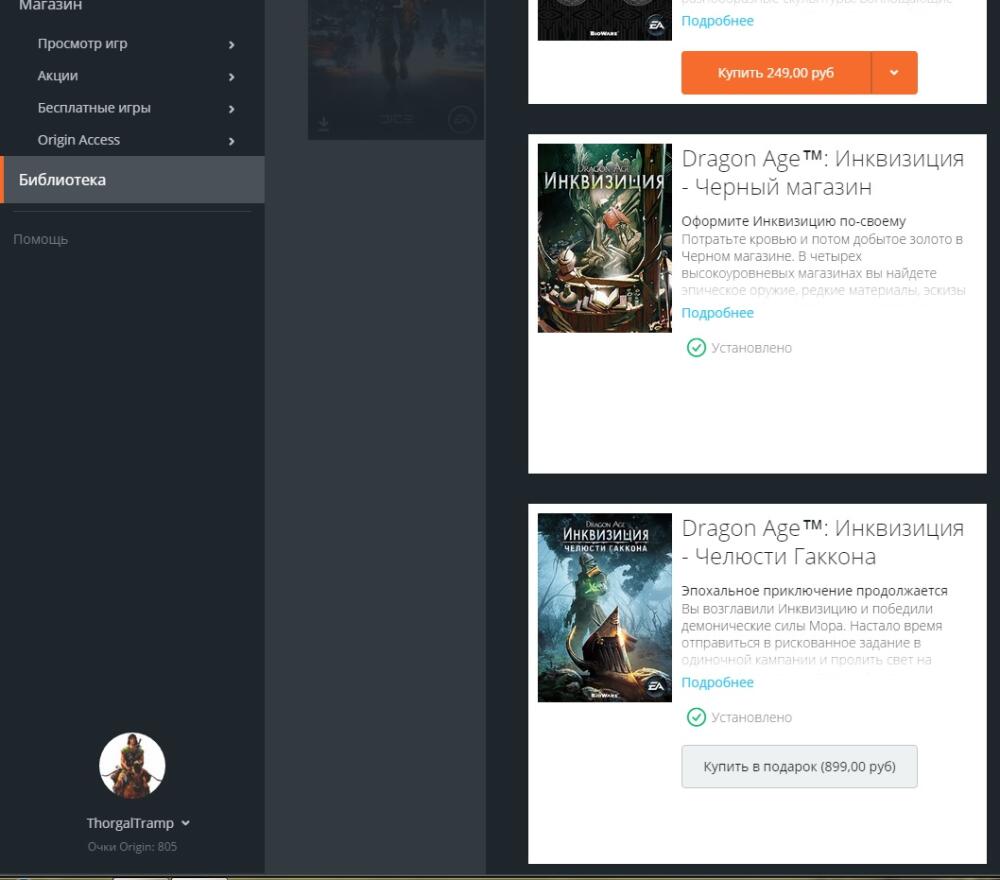1000x880 pixels.
Task: Click the ThorgalTramp username
Action: pos(130,823)
